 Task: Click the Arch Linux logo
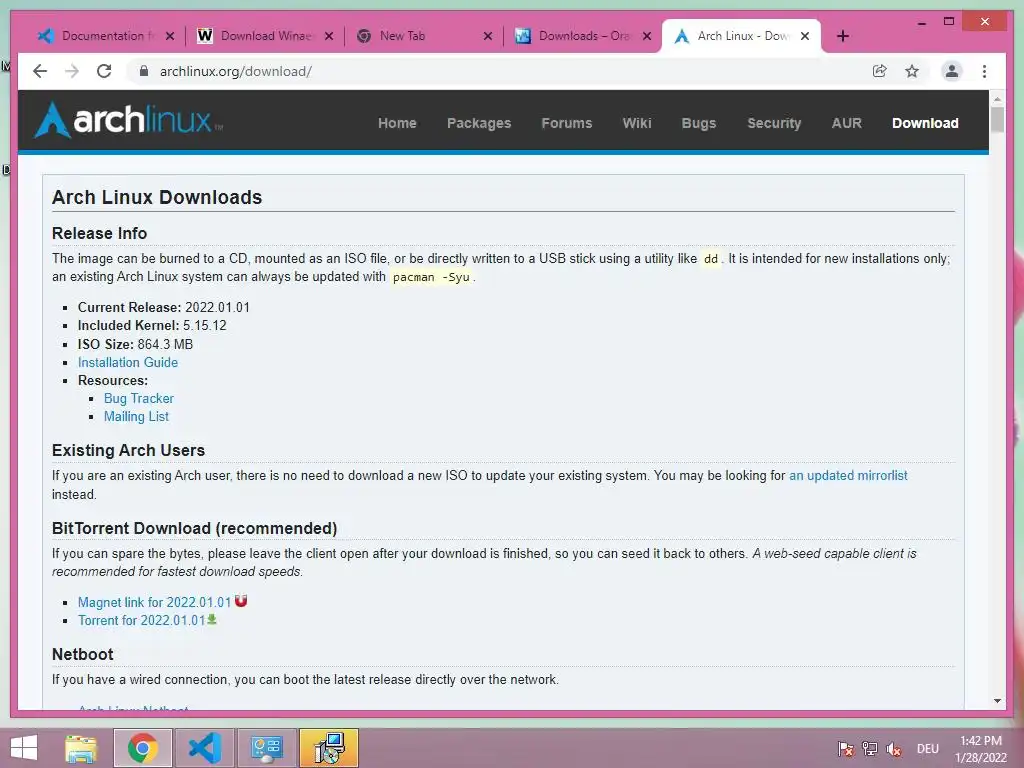(x=129, y=120)
